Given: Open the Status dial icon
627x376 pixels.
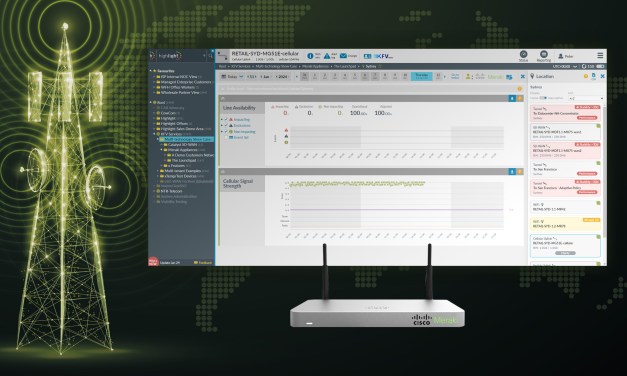Looking at the screenshot, I should tap(523, 54).
